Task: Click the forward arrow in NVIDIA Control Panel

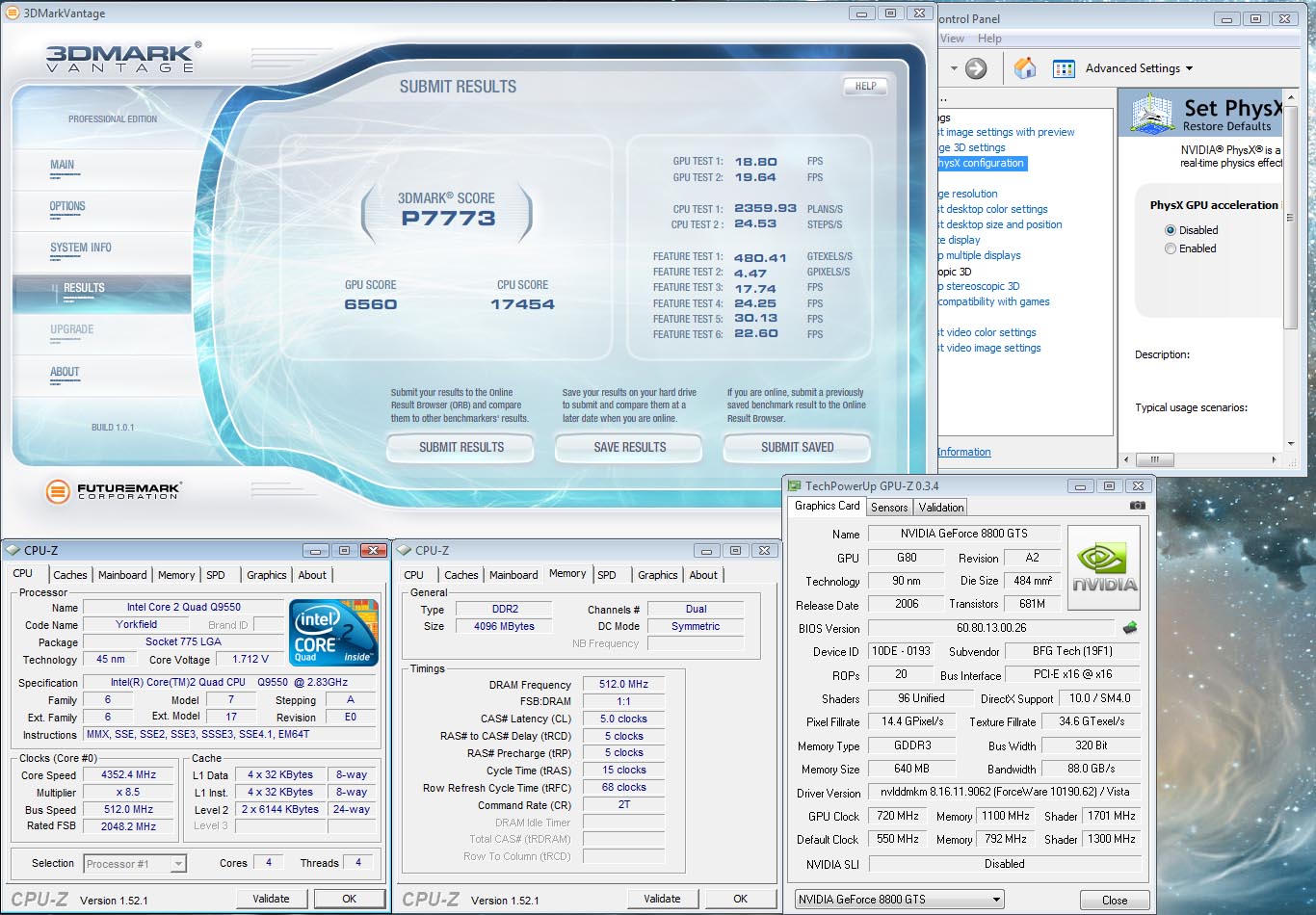Action: [976, 68]
